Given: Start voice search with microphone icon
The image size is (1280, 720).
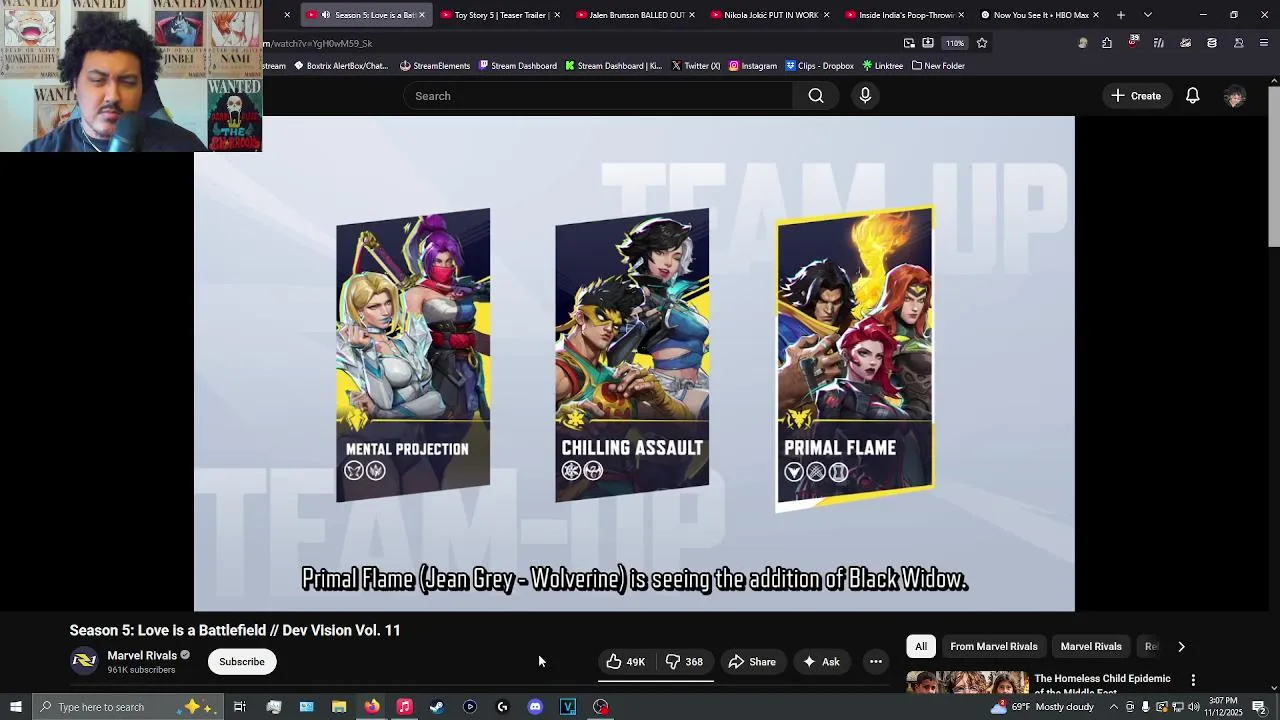Looking at the screenshot, I should click(x=865, y=96).
